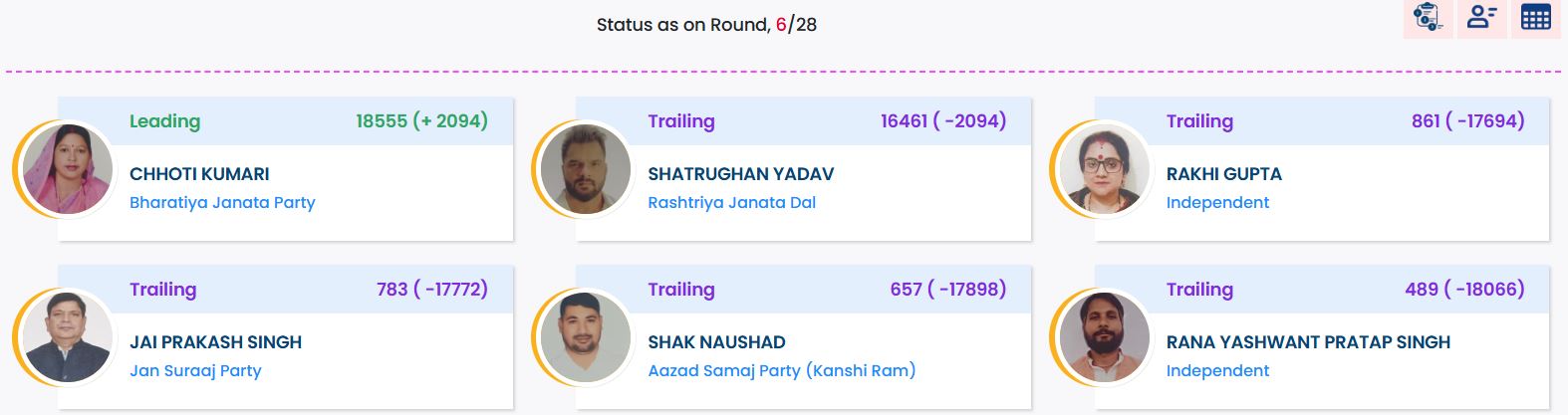Click the 18555 (+2094) vote count
Screen dimensions: 1568x415
click(421, 121)
